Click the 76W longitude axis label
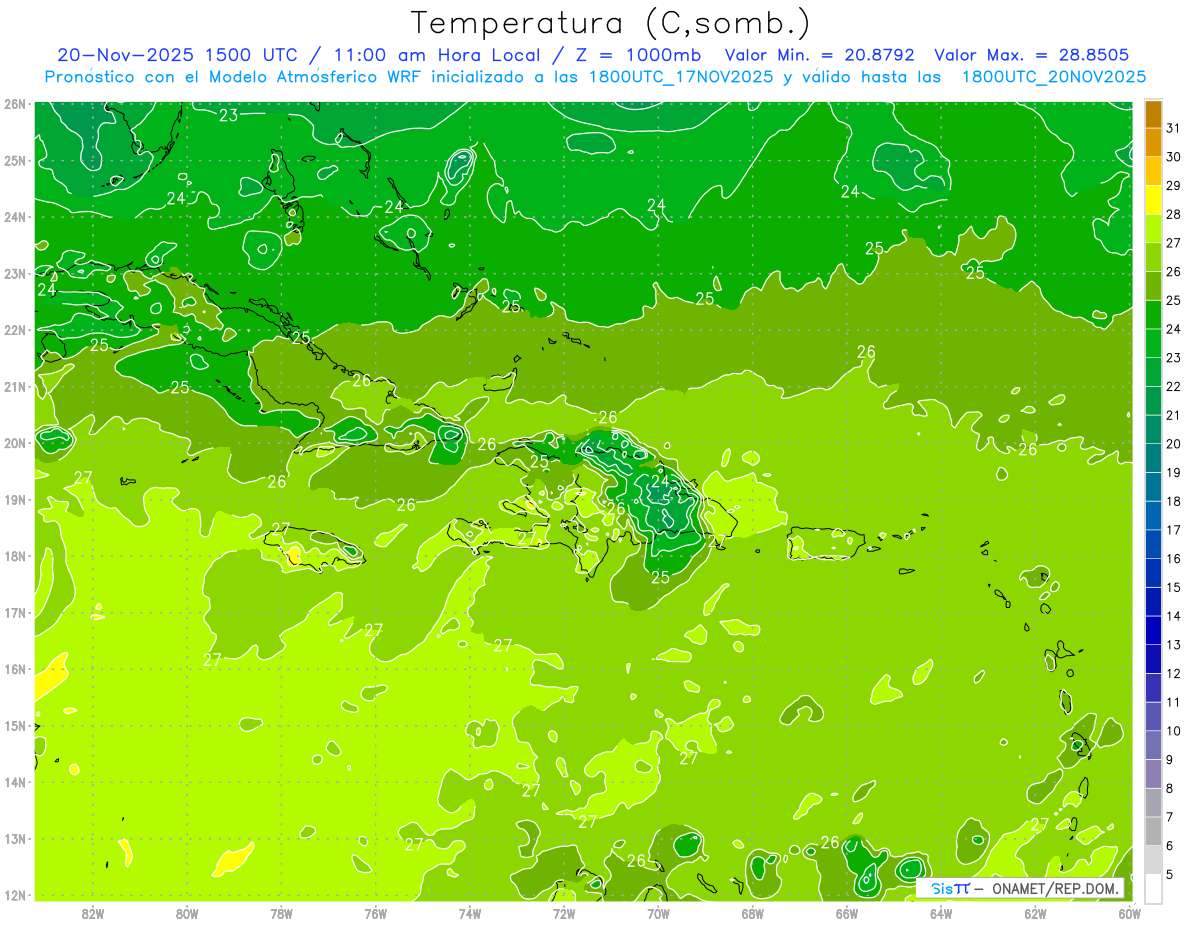Screen dimensions: 1200x927 tap(375, 914)
